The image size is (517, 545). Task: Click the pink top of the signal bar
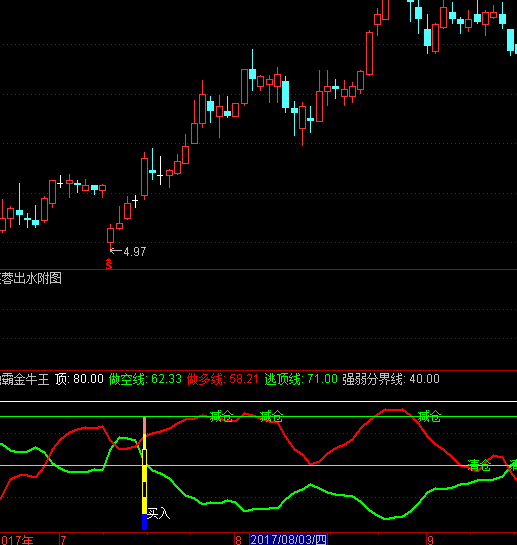coord(145,426)
